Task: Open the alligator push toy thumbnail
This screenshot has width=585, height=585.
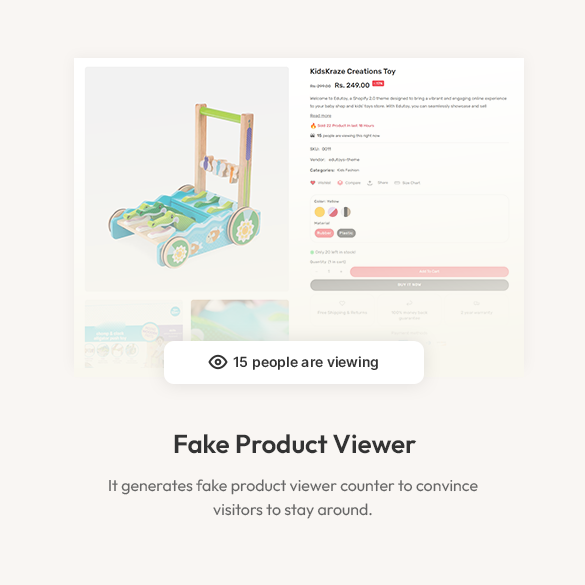Action: [134, 334]
